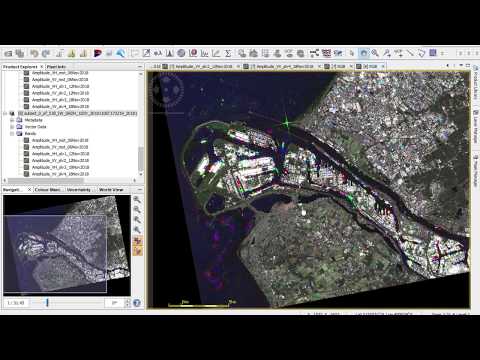Switch to the Pixel Info tab

[x=56, y=67]
